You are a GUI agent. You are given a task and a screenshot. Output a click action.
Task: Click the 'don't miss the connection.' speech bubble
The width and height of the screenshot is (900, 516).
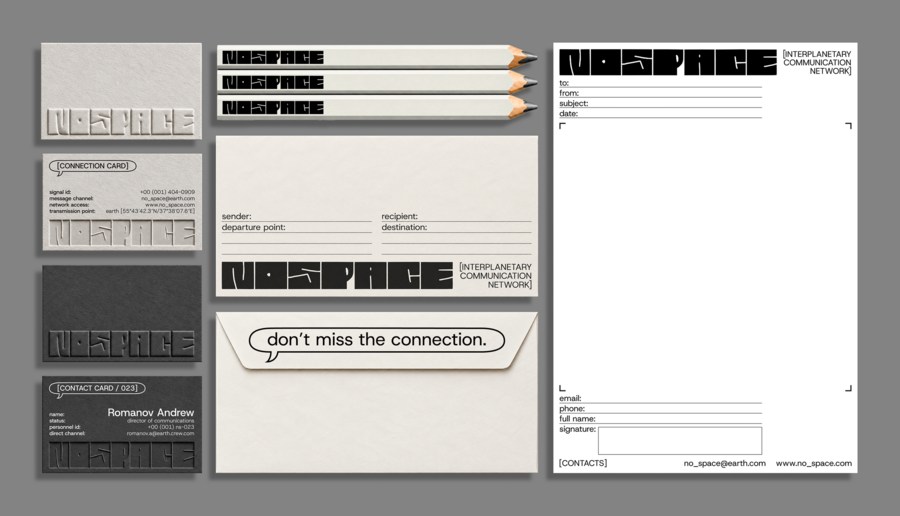click(x=377, y=342)
